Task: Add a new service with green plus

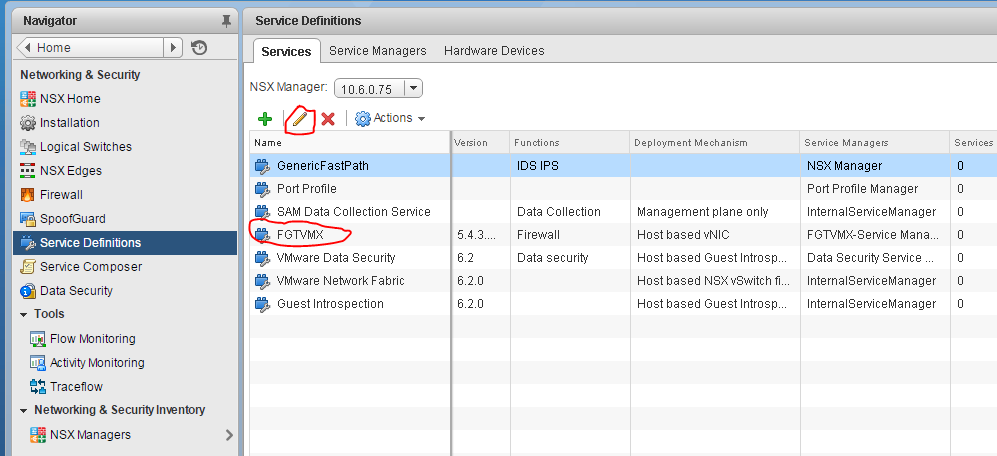Action: [x=265, y=118]
